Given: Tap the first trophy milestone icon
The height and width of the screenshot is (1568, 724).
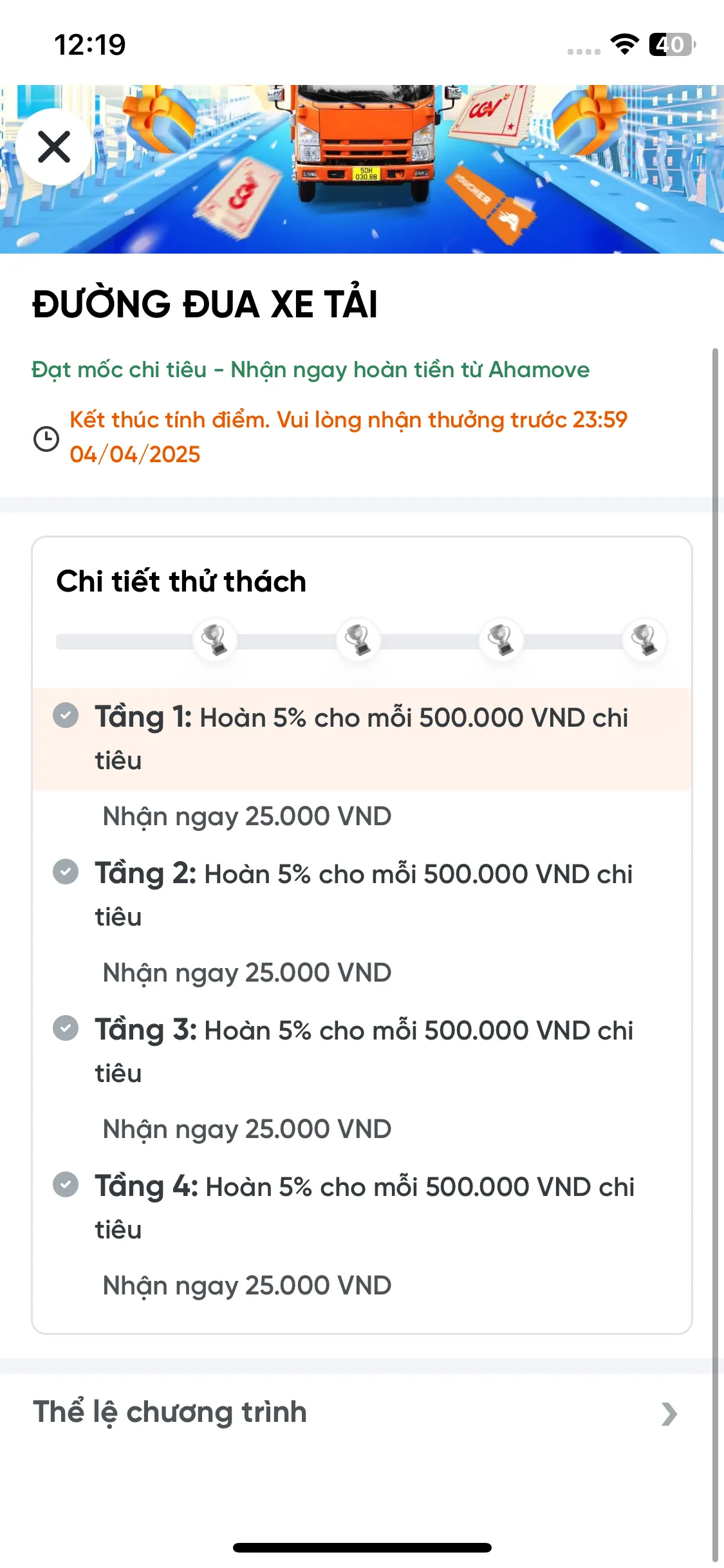Looking at the screenshot, I should [x=214, y=640].
